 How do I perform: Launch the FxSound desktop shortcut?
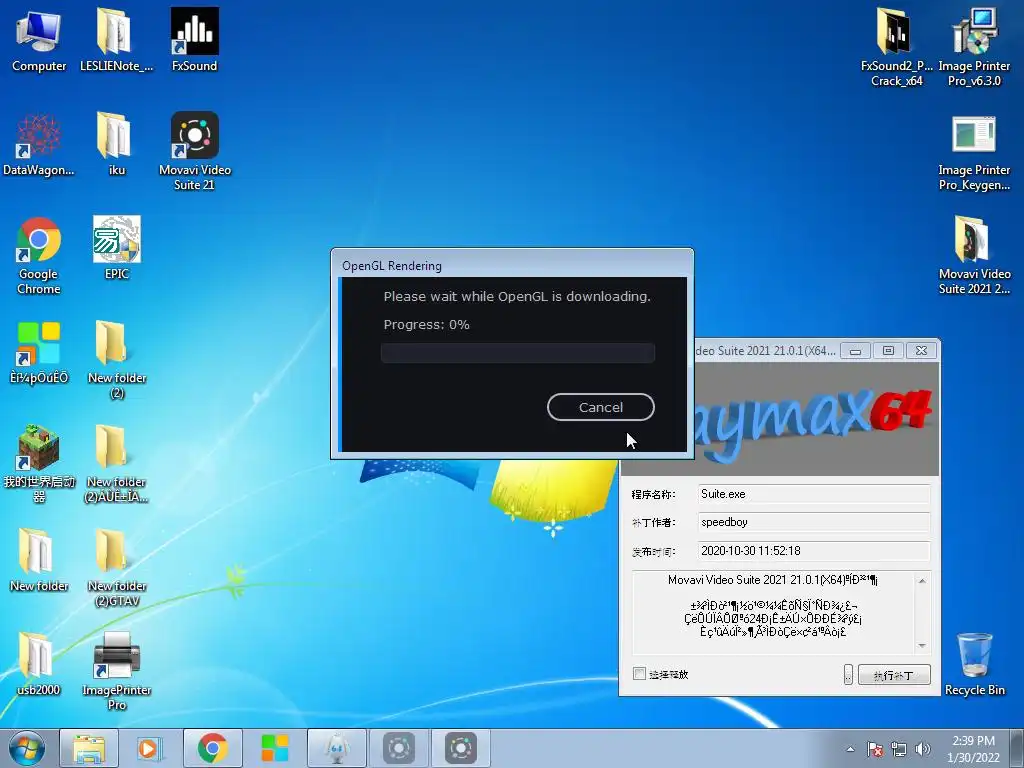[x=195, y=40]
